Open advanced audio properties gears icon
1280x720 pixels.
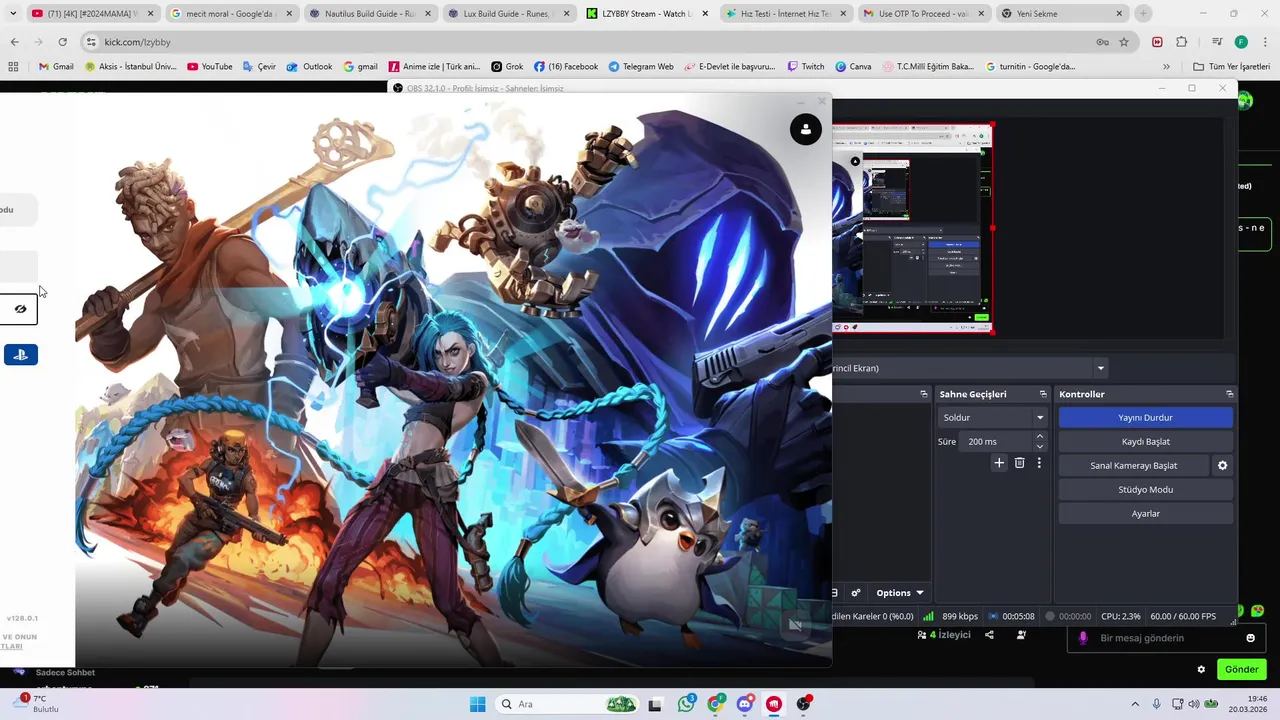click(x=856, y=593)
